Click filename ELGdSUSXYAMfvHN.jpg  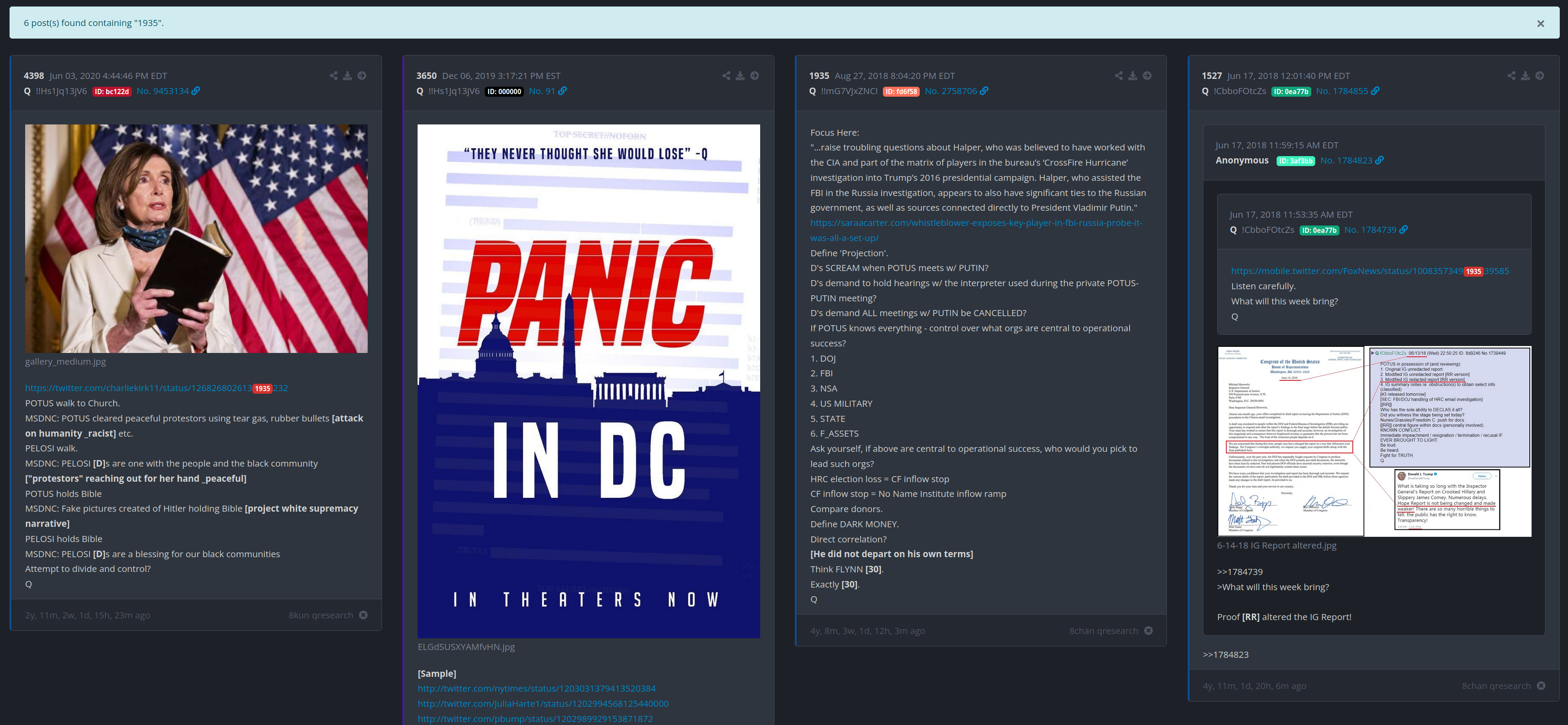466,647
